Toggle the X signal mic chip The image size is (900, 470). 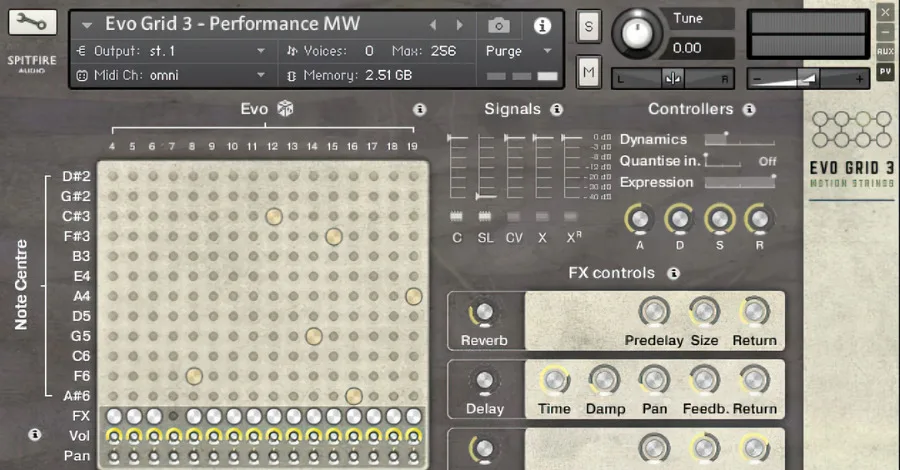point(542,216)
